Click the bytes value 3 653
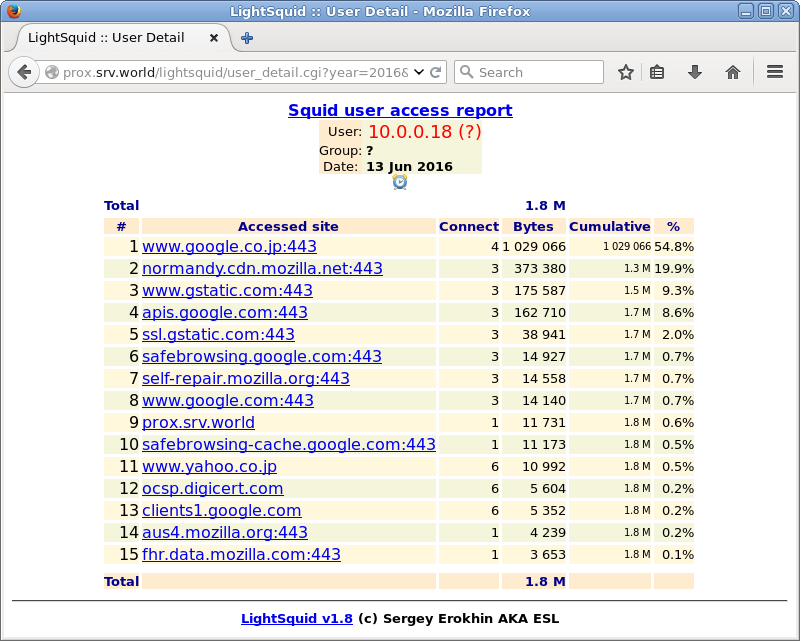Screen dimensions: 800x641 548,554
